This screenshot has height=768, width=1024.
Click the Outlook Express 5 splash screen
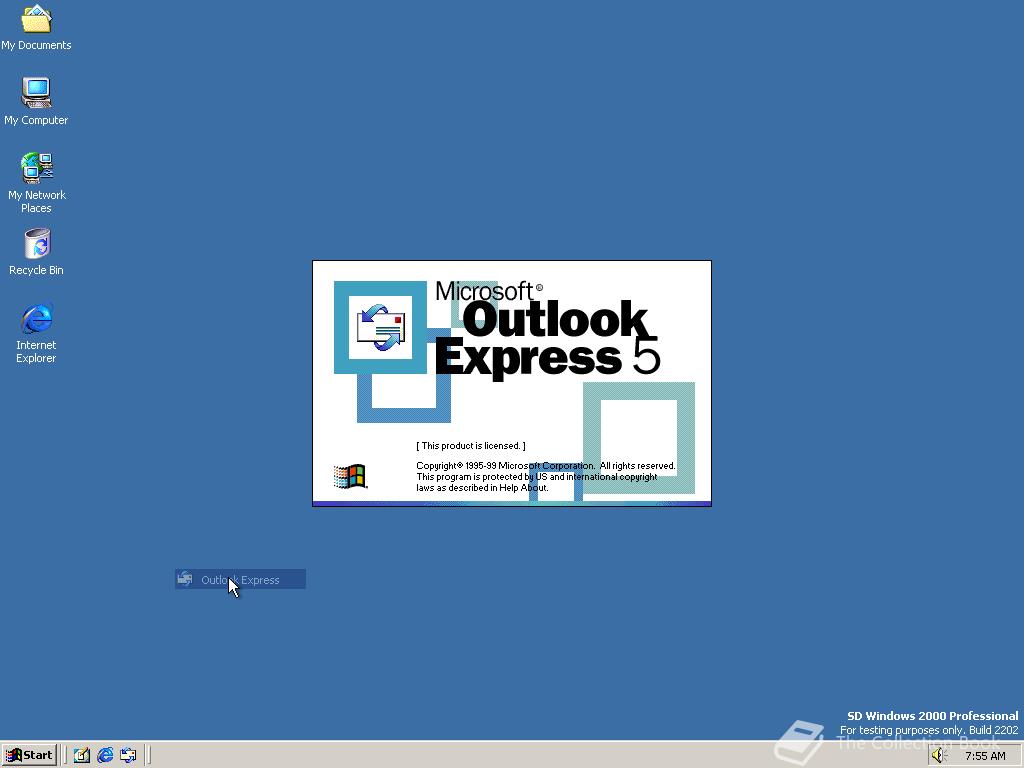[x=512, y=383]
